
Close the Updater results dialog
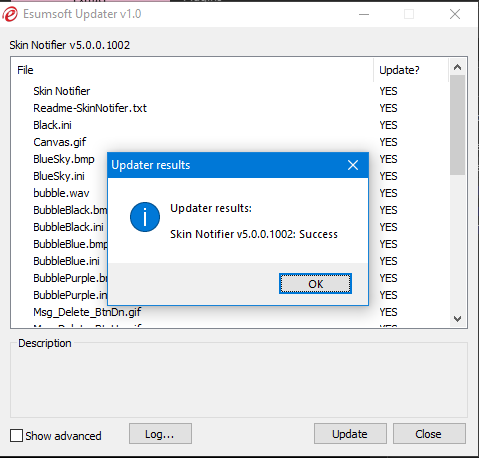pos(353,165)
